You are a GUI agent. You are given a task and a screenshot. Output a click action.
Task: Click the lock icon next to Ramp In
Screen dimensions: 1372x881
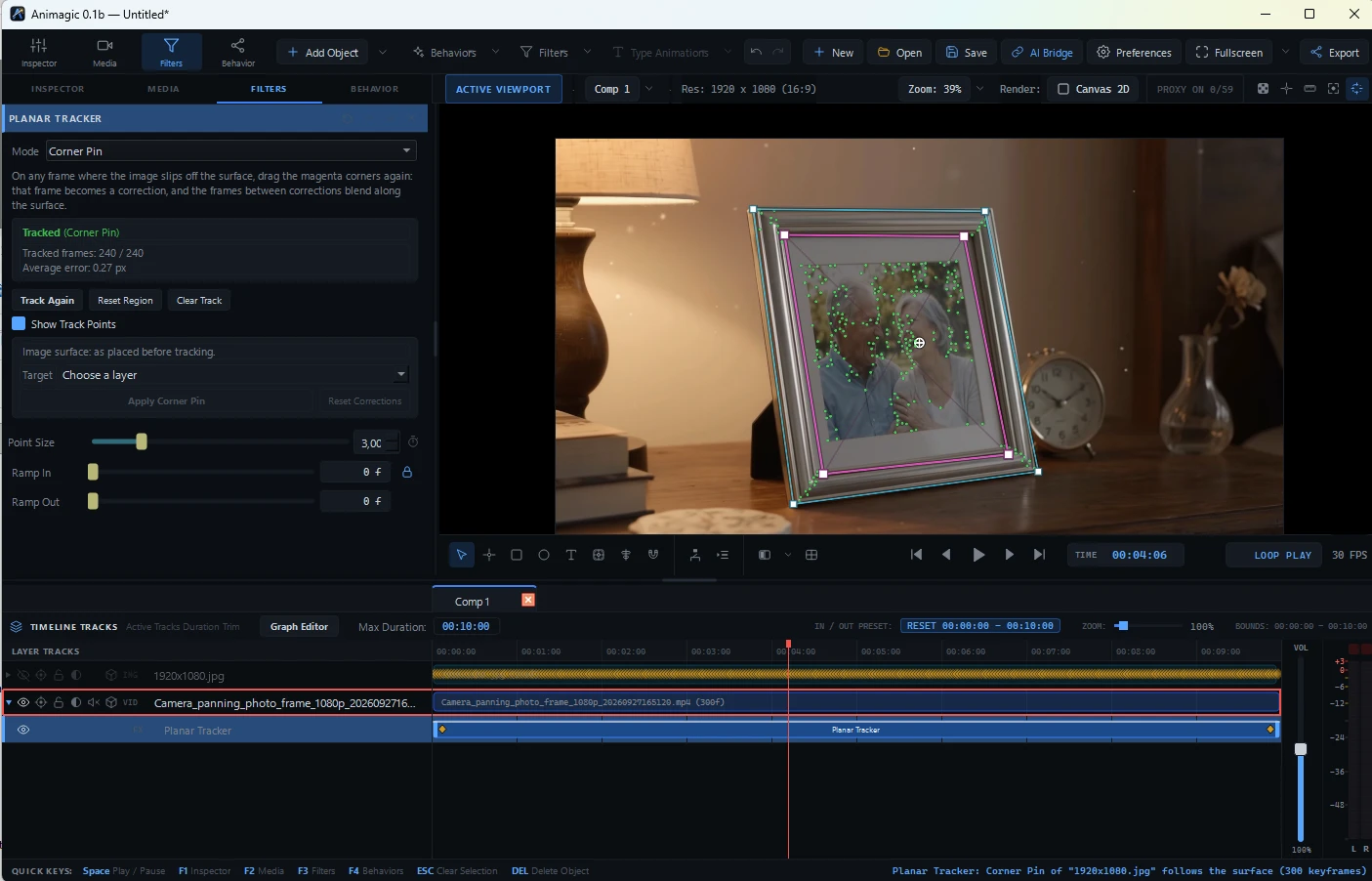(407, 472)
